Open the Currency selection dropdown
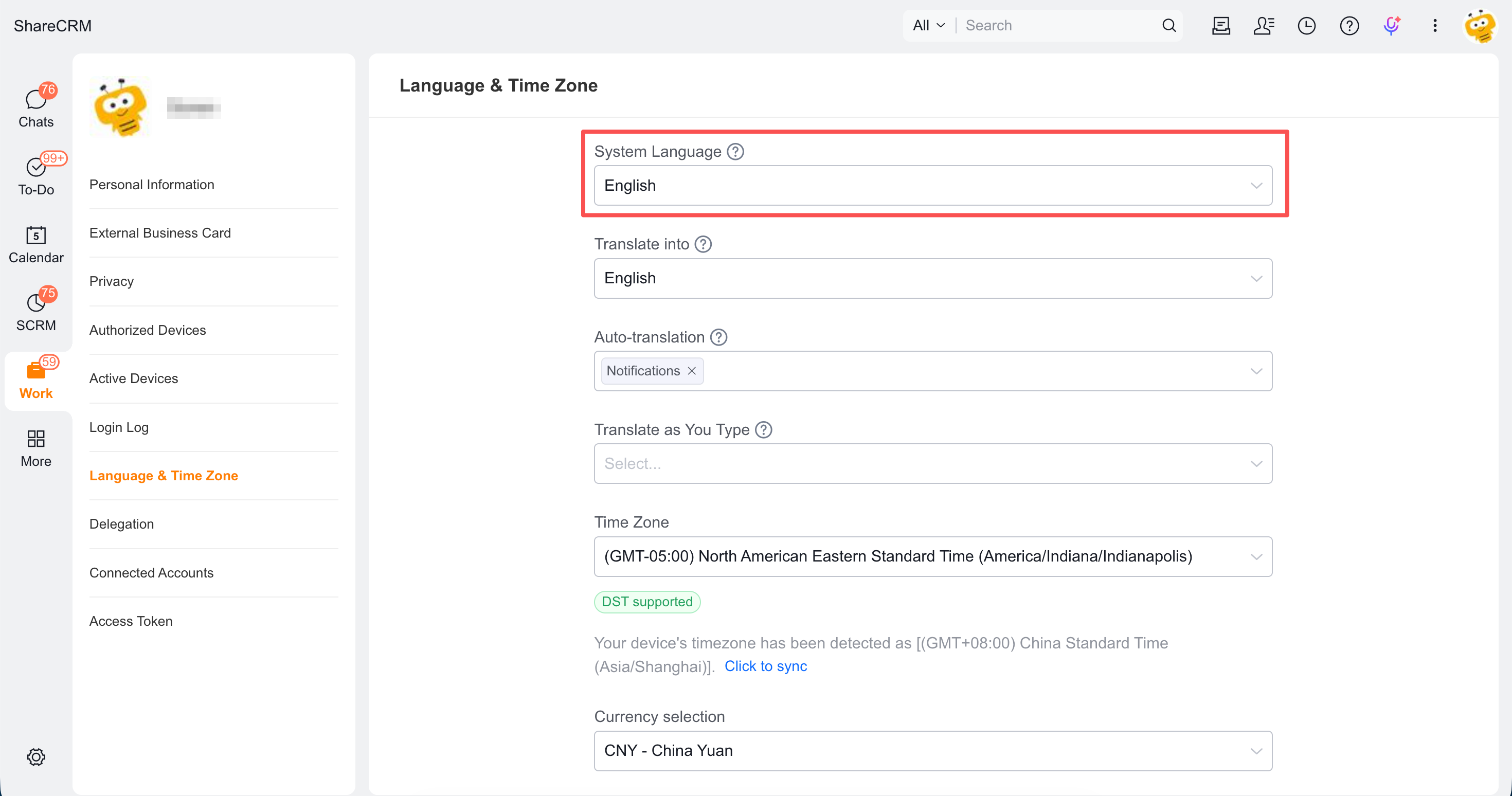 coord(933,751)
